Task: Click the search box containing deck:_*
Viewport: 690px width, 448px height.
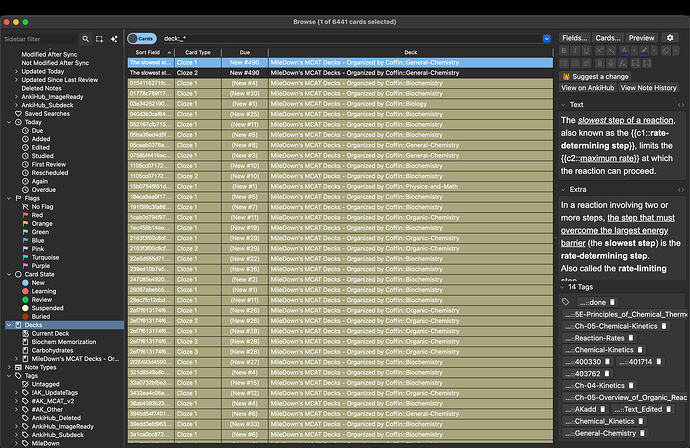Action: coord(352,39)
